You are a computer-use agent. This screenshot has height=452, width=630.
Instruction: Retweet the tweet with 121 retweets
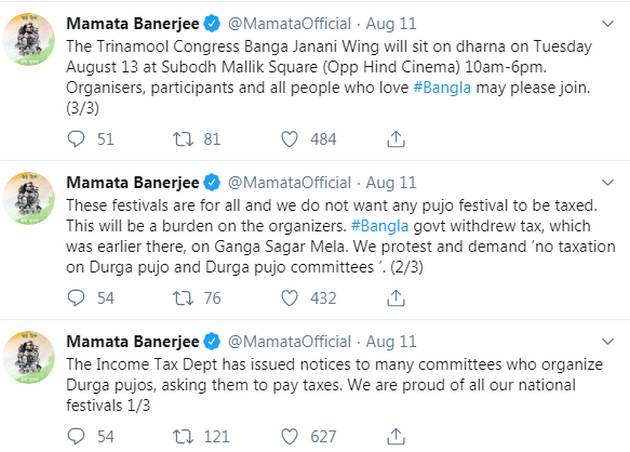point(183,436)
